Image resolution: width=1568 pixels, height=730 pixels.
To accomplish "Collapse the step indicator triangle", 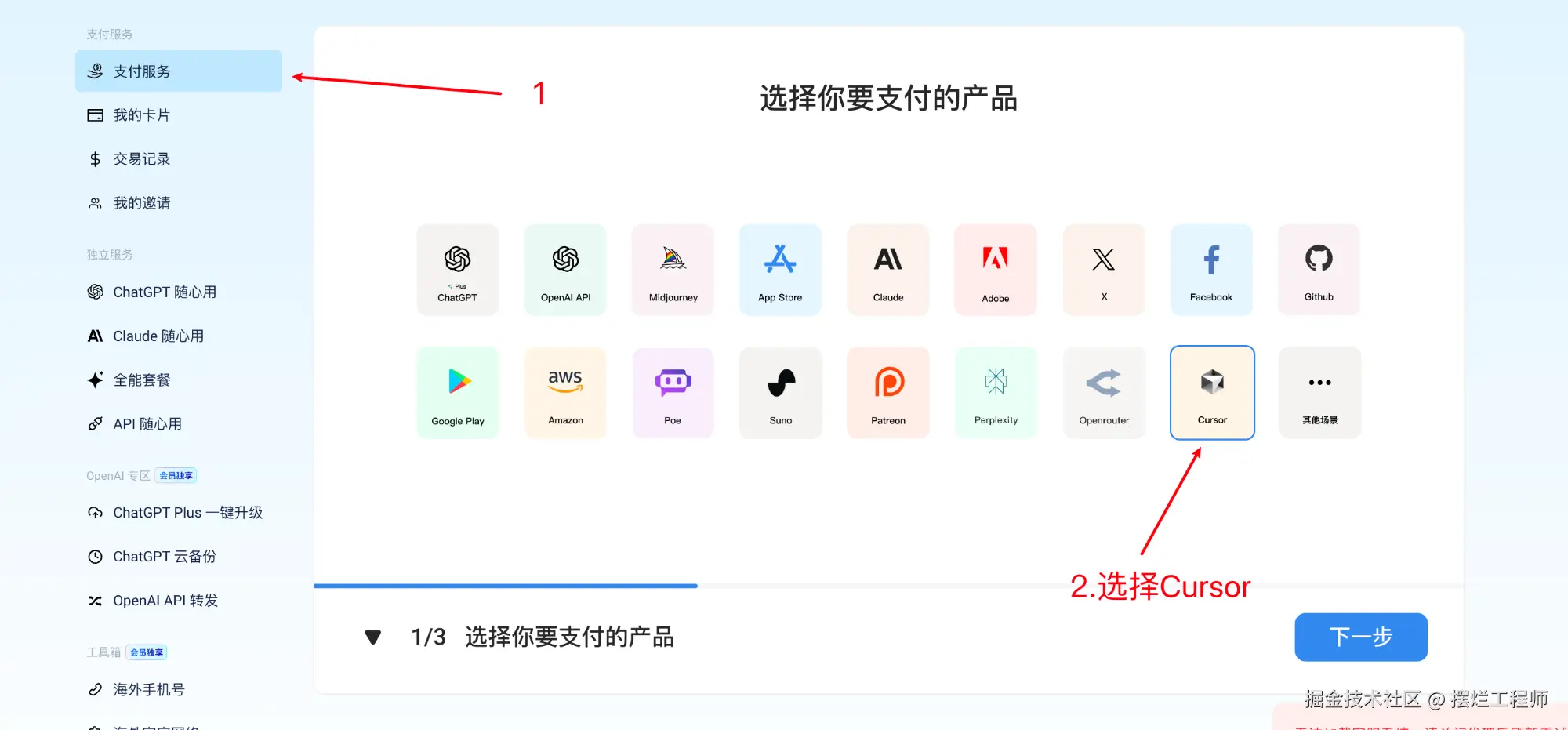I will coord(373,637).
